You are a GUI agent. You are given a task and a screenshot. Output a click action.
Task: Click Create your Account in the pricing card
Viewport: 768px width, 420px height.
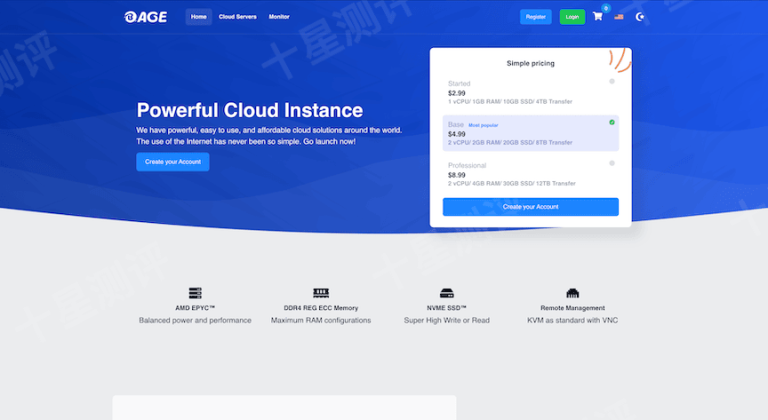[x=530, y=207]
